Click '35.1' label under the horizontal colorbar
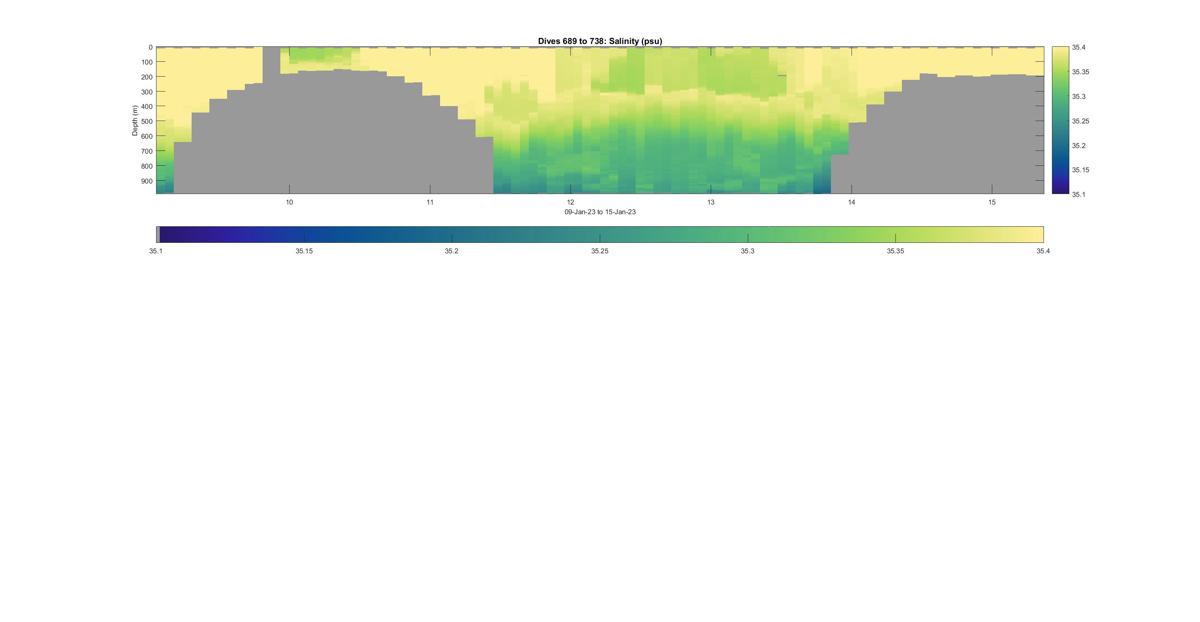This screenshot has height=622, width=1200. pyautogui.click(x=156, y=252)
